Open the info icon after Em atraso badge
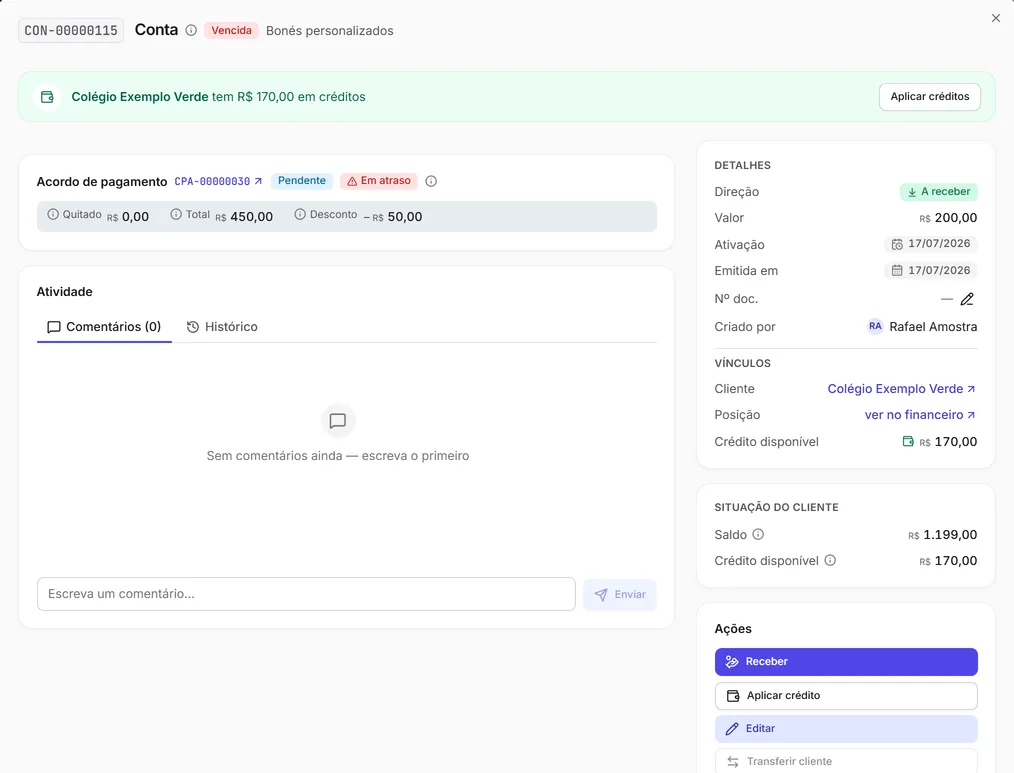The width and height of the screenshot is (1014, 773). (431, 181)
